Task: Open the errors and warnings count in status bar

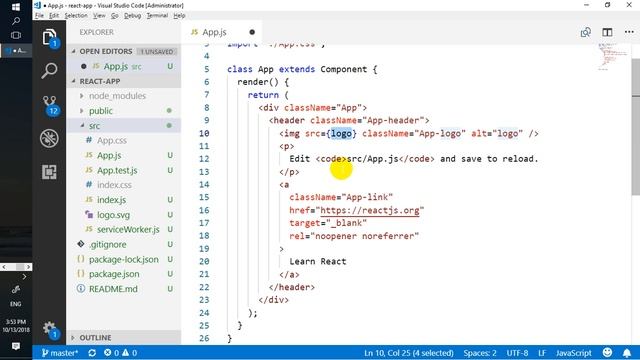Action: pyautogui.click(x=120, y=353)
